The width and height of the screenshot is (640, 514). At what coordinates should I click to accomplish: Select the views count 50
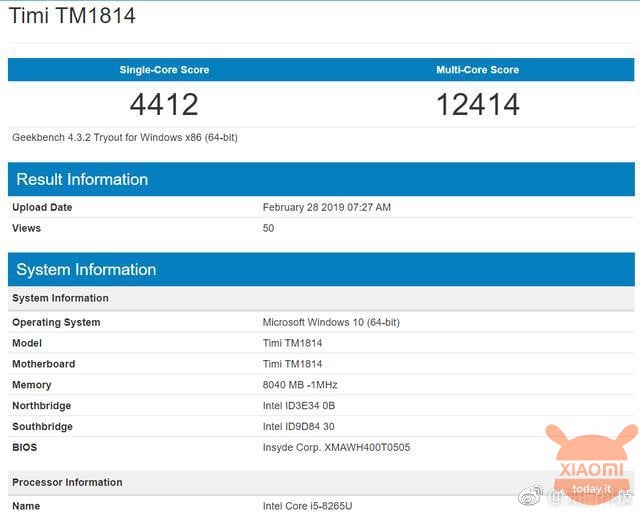268,228
